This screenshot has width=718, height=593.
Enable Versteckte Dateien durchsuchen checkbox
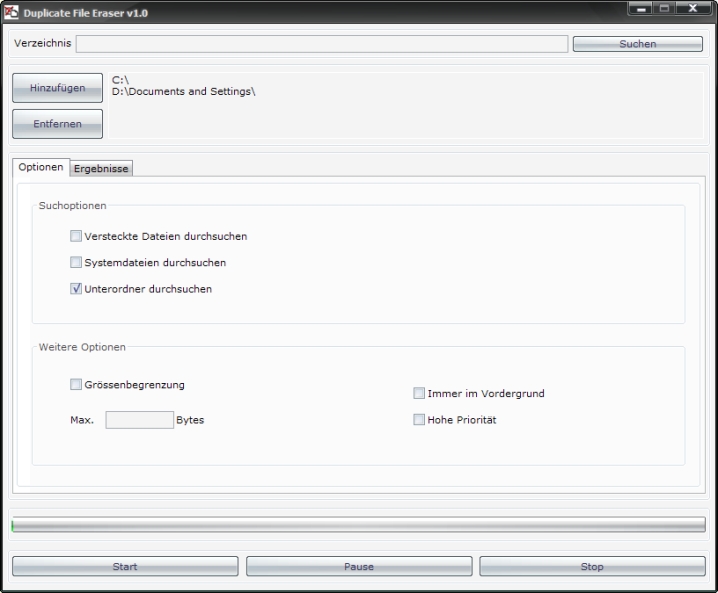point(76,237)
